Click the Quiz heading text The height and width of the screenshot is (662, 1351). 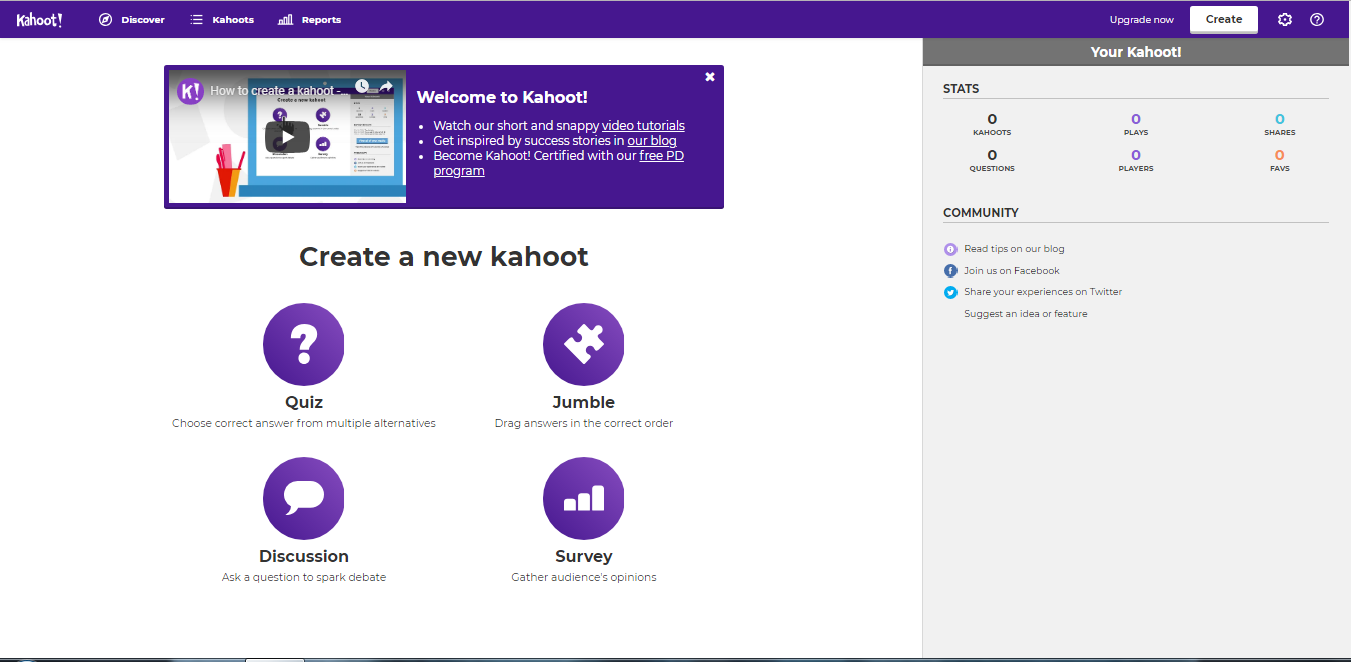304,402
